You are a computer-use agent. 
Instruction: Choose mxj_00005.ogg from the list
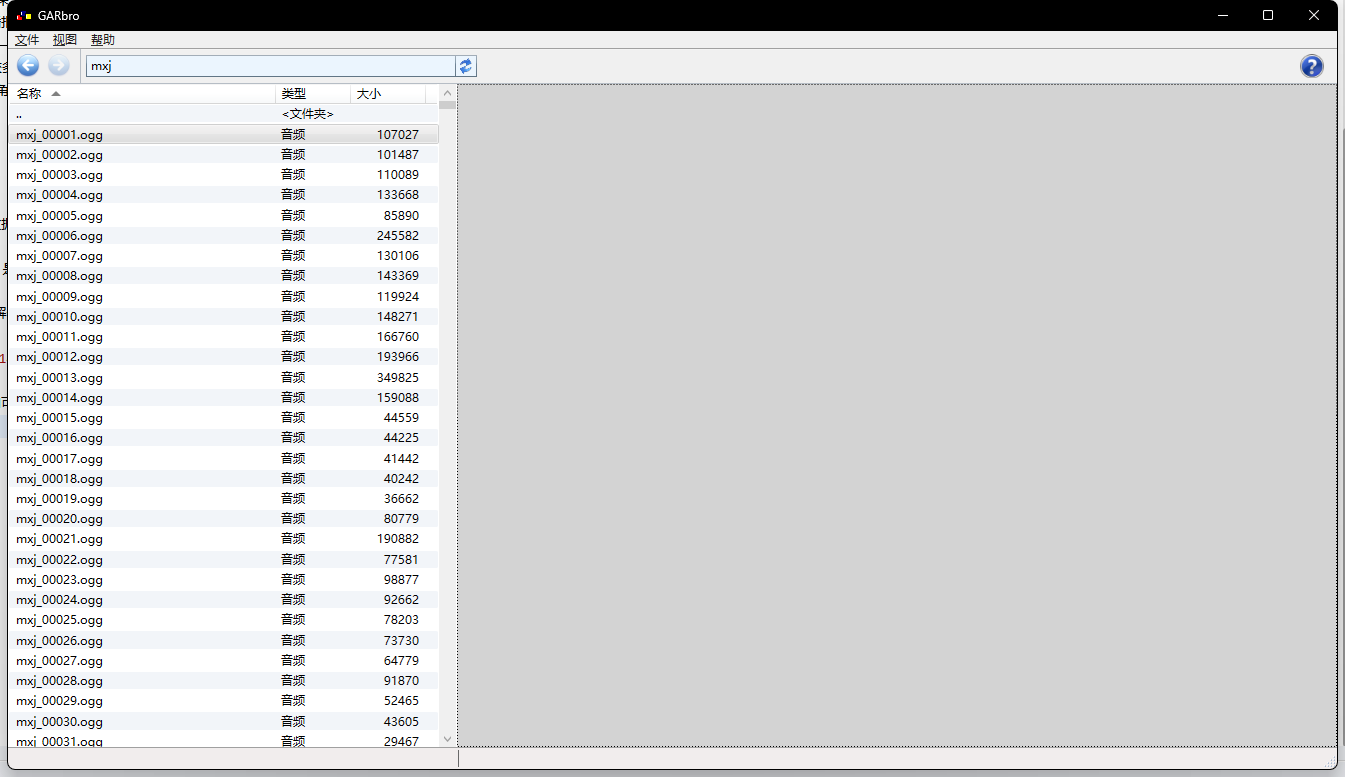point(223,215)
